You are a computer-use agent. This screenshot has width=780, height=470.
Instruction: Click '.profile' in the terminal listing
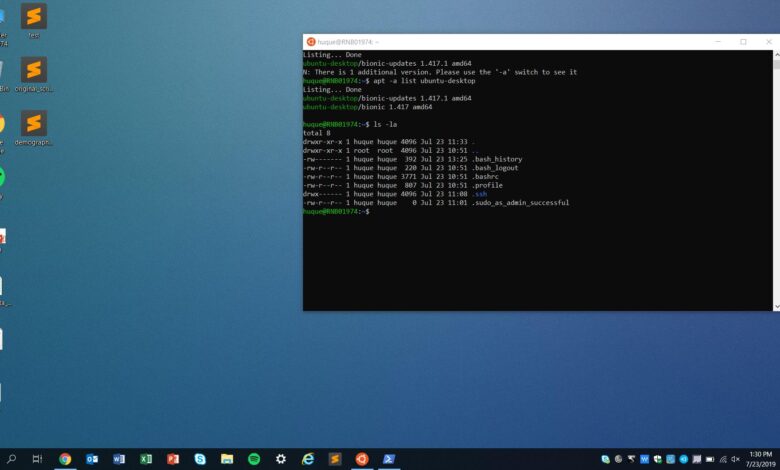[x=487, y=185]
